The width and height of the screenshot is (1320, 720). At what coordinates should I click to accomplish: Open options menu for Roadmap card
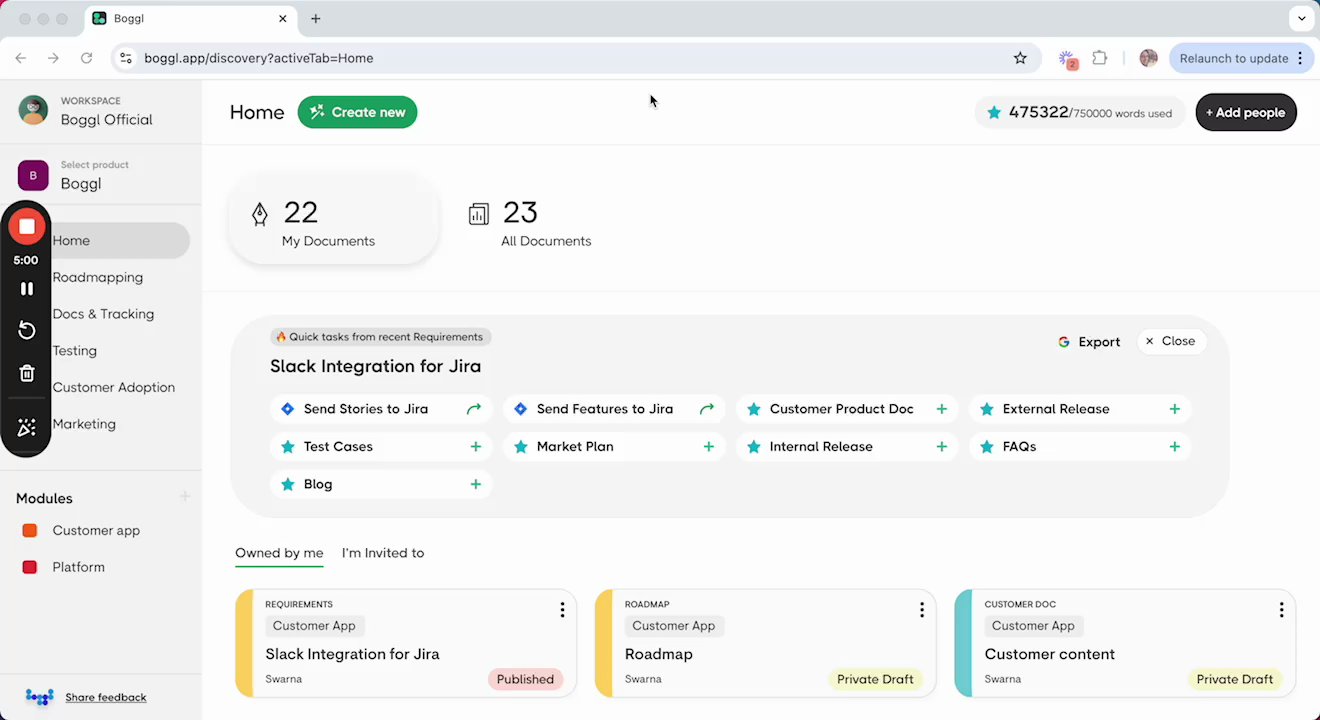pyautogui.click(x=922, y=610)
